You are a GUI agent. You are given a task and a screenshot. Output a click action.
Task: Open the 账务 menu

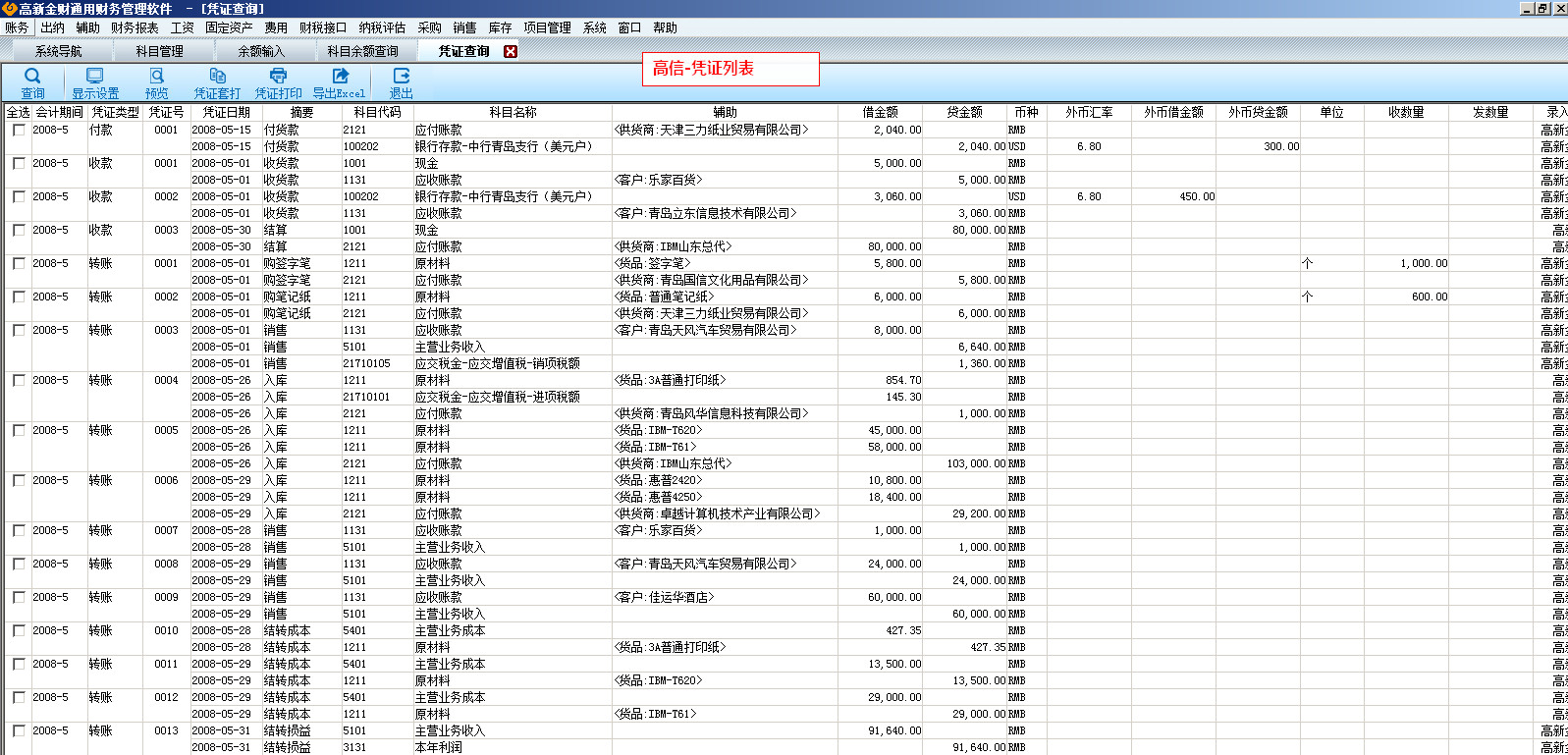[17, 27]
